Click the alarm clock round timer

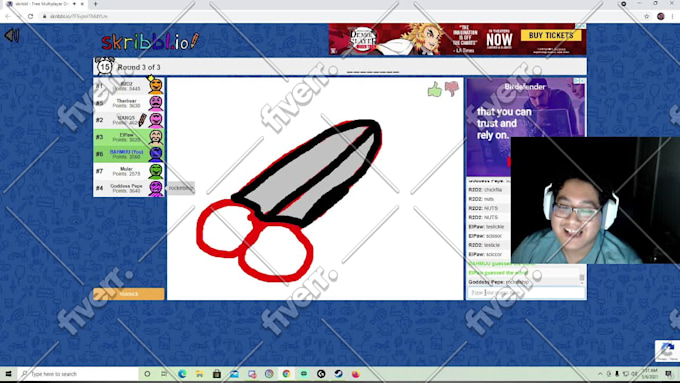click(105, 67)
